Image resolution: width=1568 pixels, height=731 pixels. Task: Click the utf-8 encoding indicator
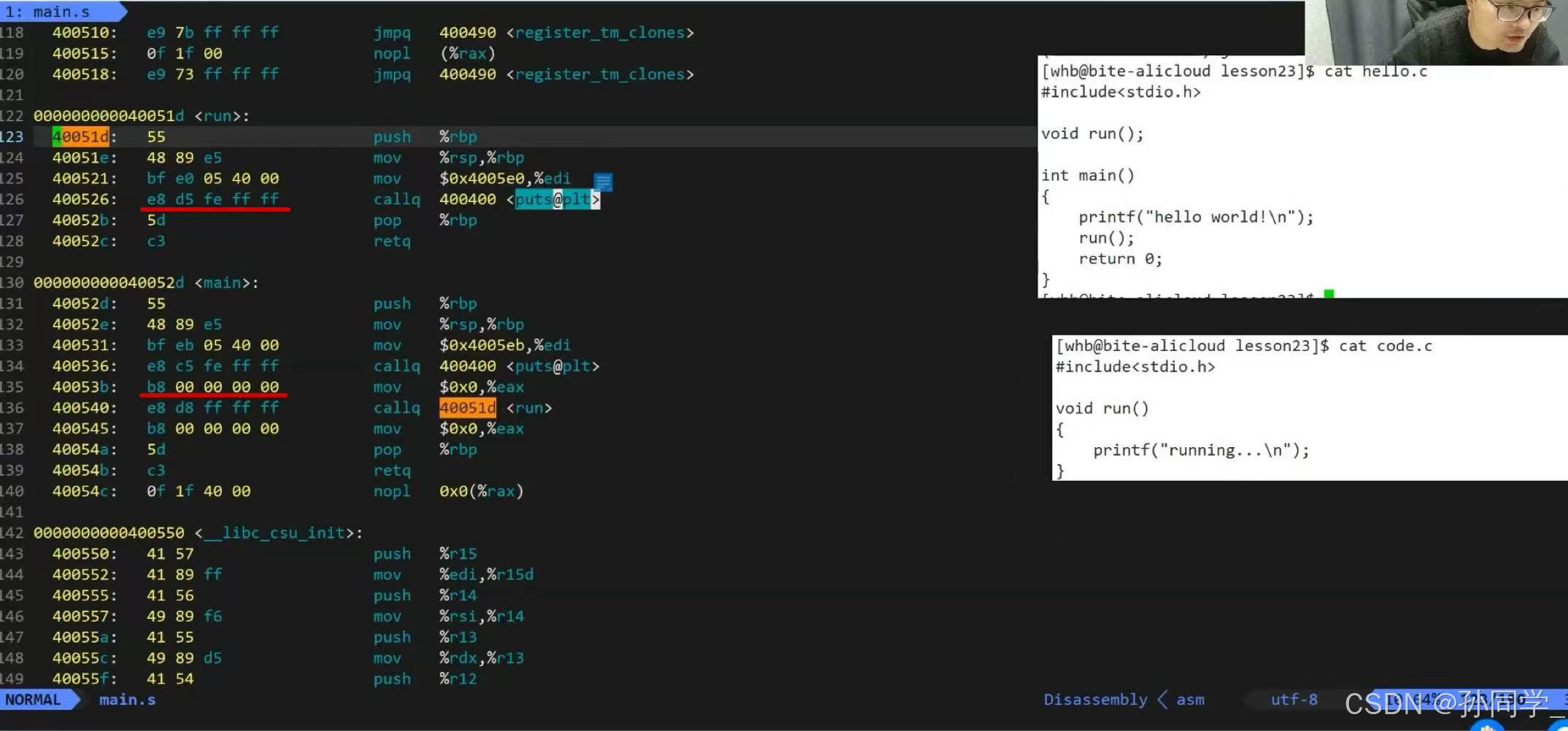1294,700
